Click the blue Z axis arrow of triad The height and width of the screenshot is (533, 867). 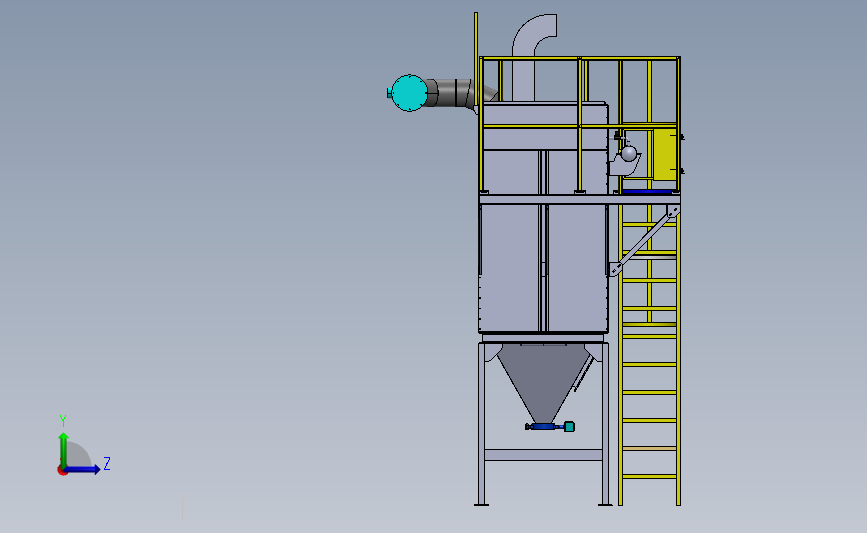[82, 470]
